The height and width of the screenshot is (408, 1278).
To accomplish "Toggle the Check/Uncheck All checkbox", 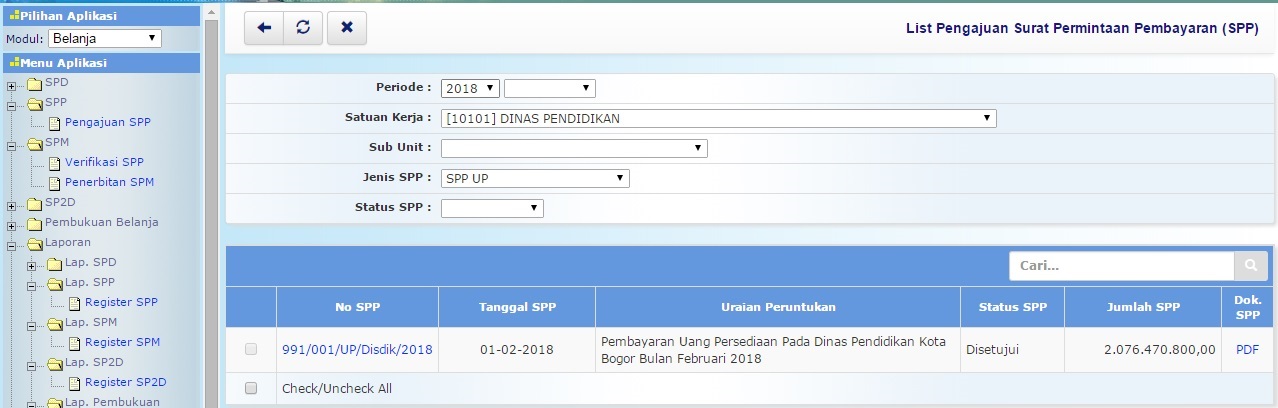I will click(x=251, y=388).
